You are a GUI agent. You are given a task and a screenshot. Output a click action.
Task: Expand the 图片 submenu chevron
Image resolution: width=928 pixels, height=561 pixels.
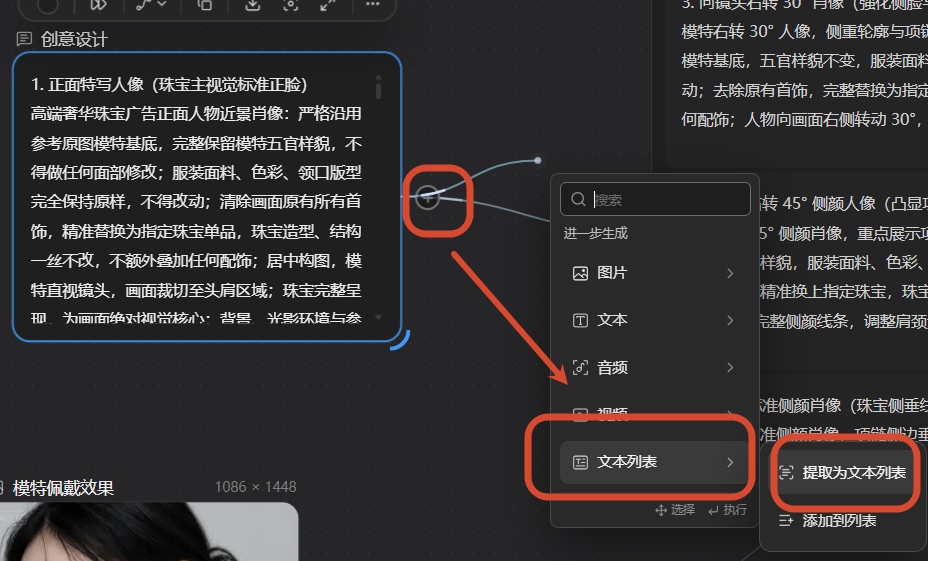[730, 273]
